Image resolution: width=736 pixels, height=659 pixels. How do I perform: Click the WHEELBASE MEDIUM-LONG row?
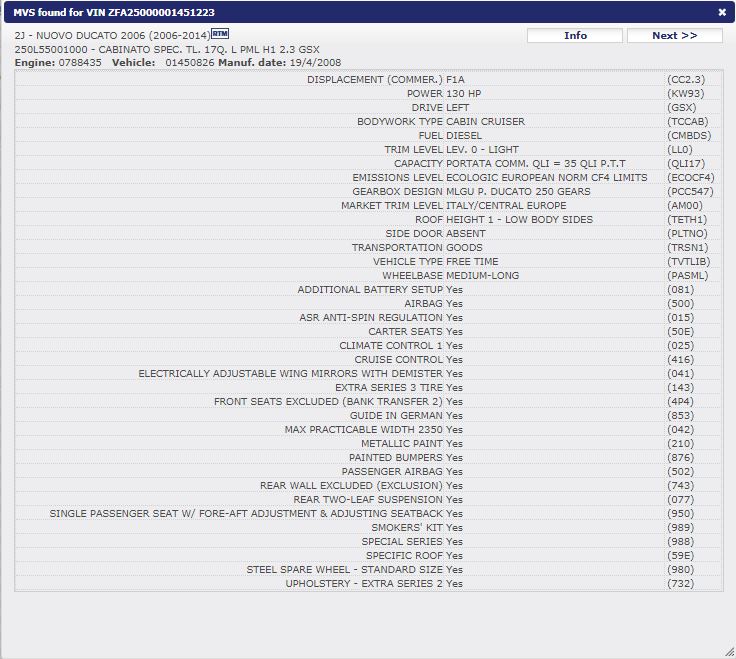[x=450, y=275]
